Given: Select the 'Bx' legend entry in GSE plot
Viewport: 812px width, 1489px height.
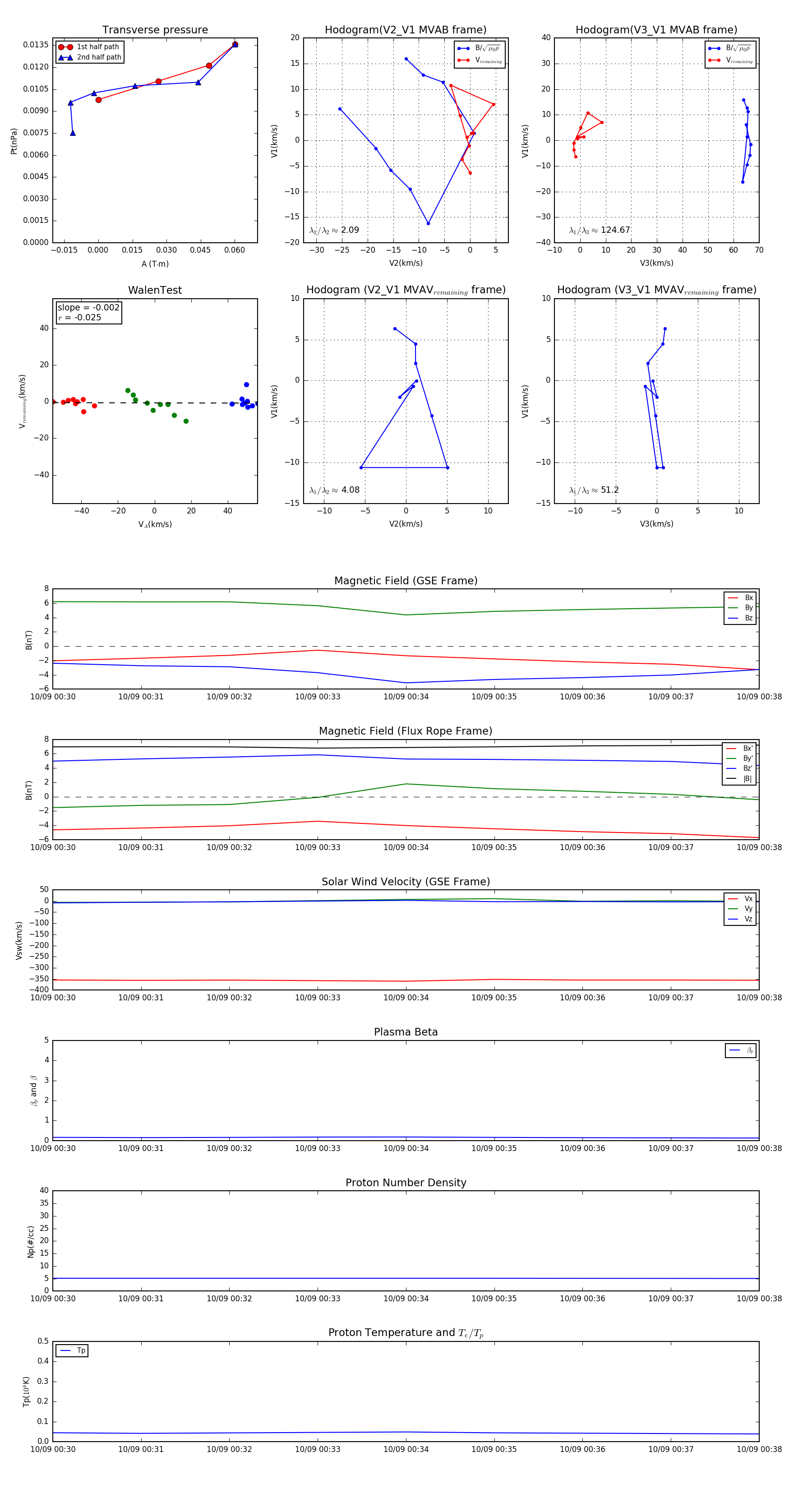Looking at the screenshot, I should coord(740,598).
